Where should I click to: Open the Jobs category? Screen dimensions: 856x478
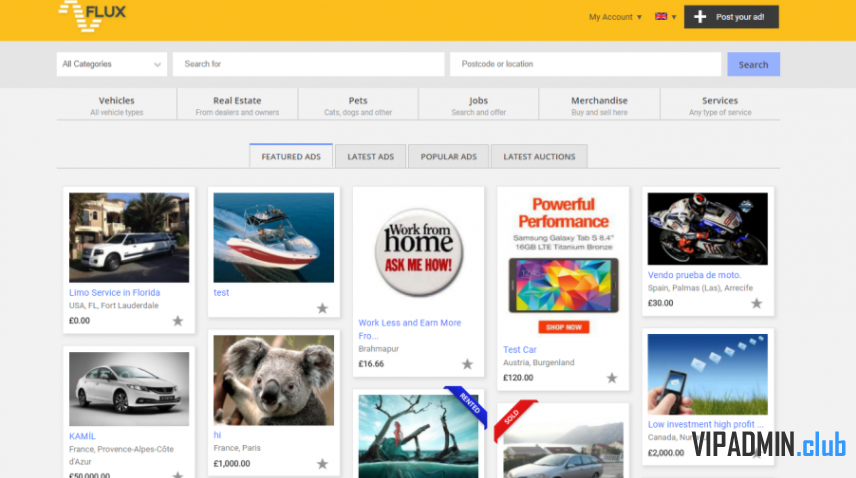[479, 105]
